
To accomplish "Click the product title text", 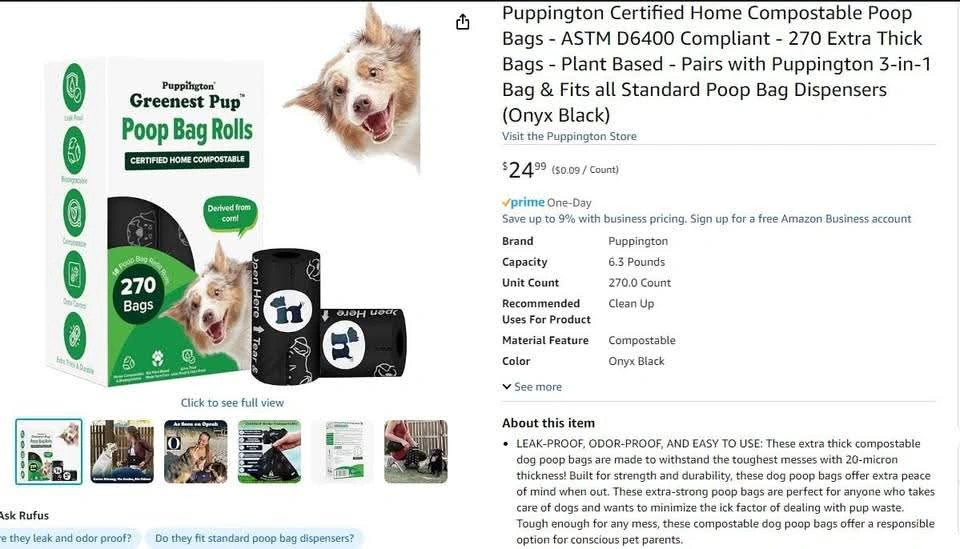I will [716, 64].
